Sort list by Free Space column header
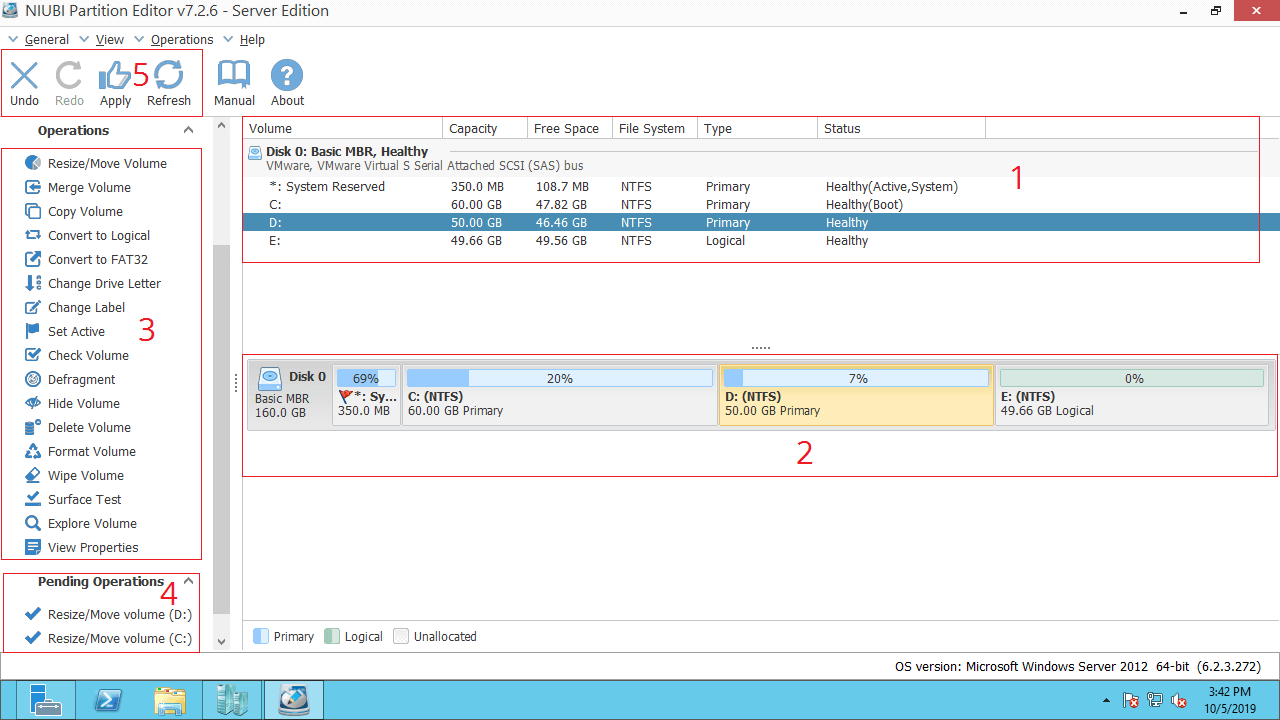The height and width of the screenshot is (720, 1280). pos(566,128)
